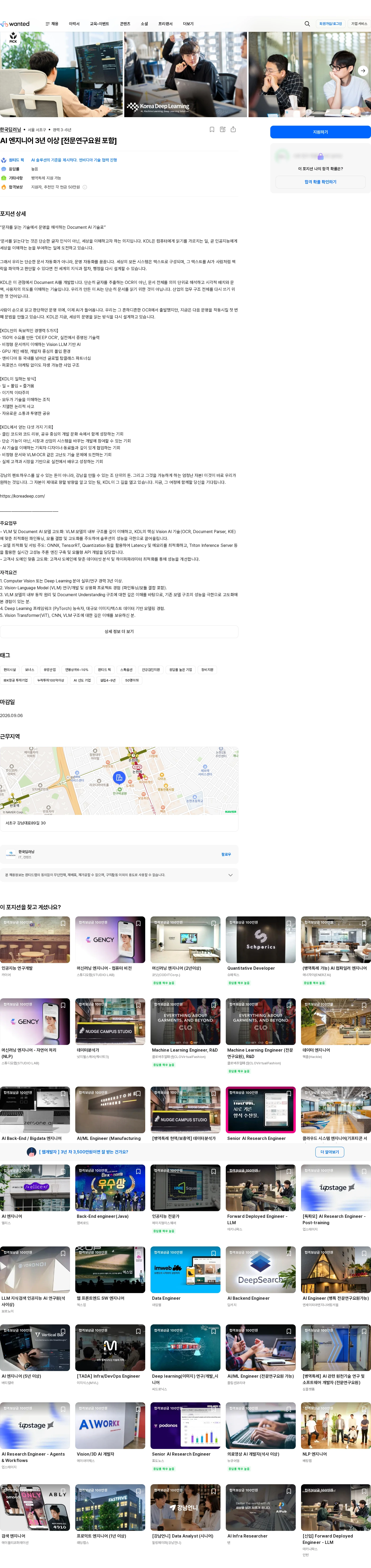371x1568 pixels.
Task: Click the 지원하기 apply button
Action: [x=321, y=132]
